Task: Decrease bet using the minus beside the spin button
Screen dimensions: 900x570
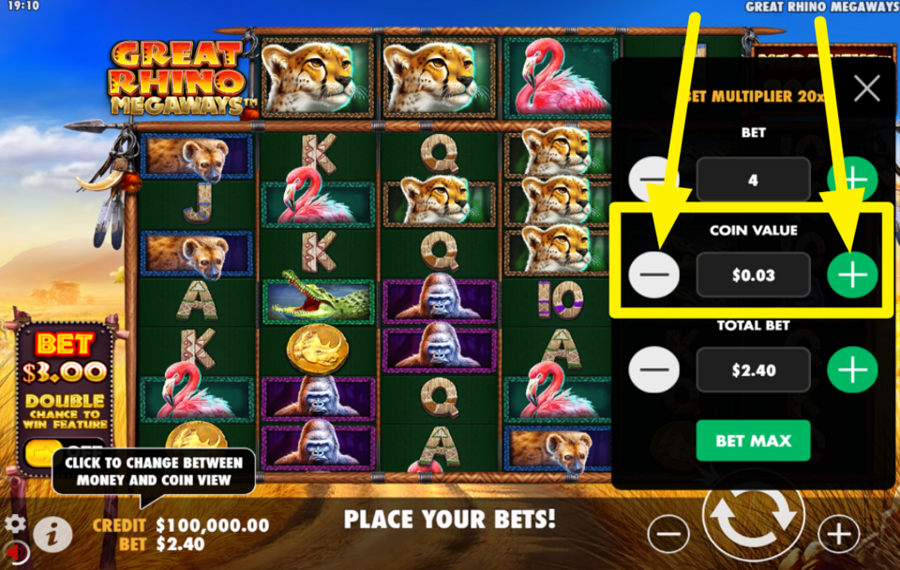Action: click(669, 534)
